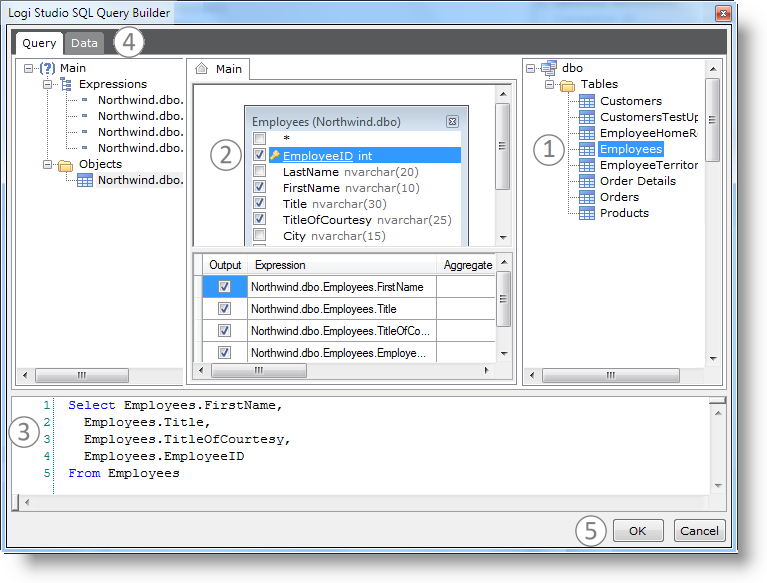Click right arrow of expression grid scrollbar

(x=486, y=370)
